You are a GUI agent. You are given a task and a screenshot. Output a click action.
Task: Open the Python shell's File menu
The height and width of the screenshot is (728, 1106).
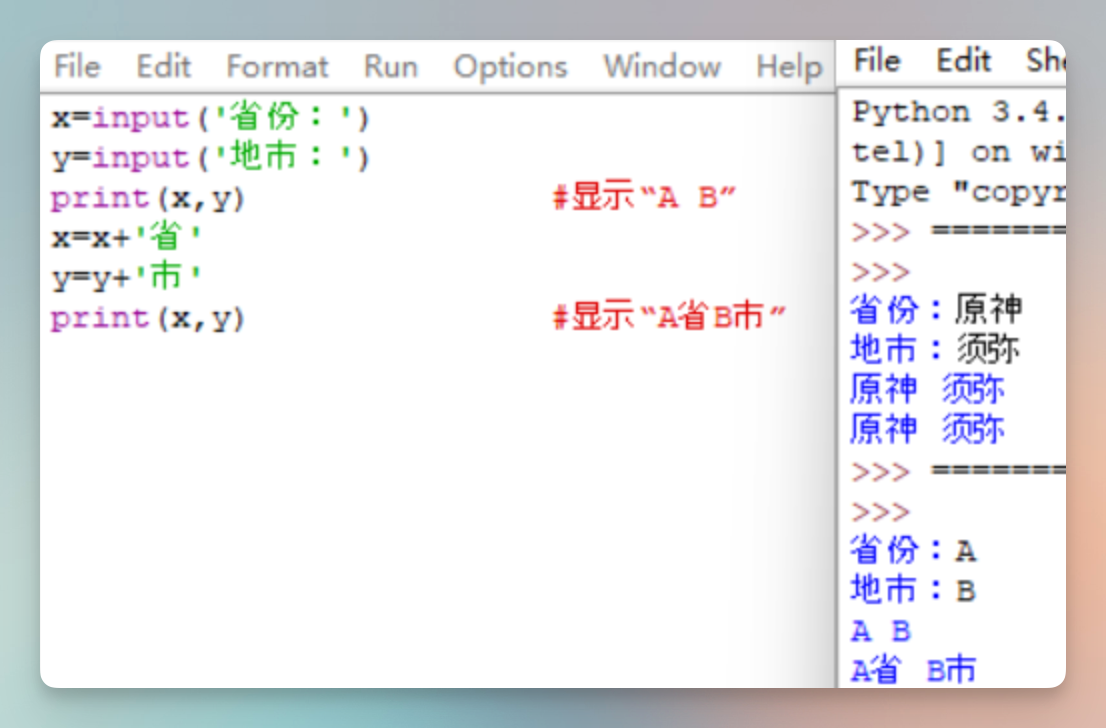(877, 61)
